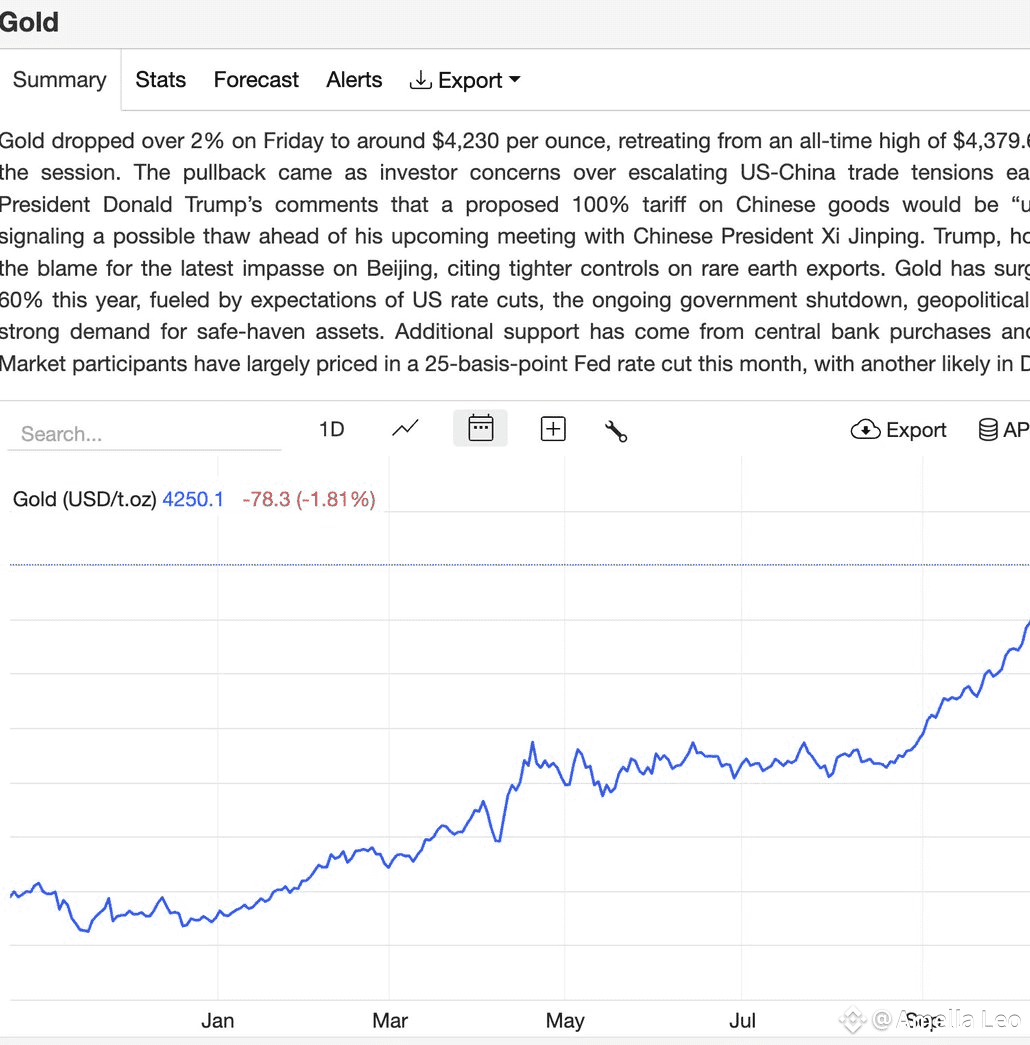Select the Alerts tab

(x=354, y=80)
